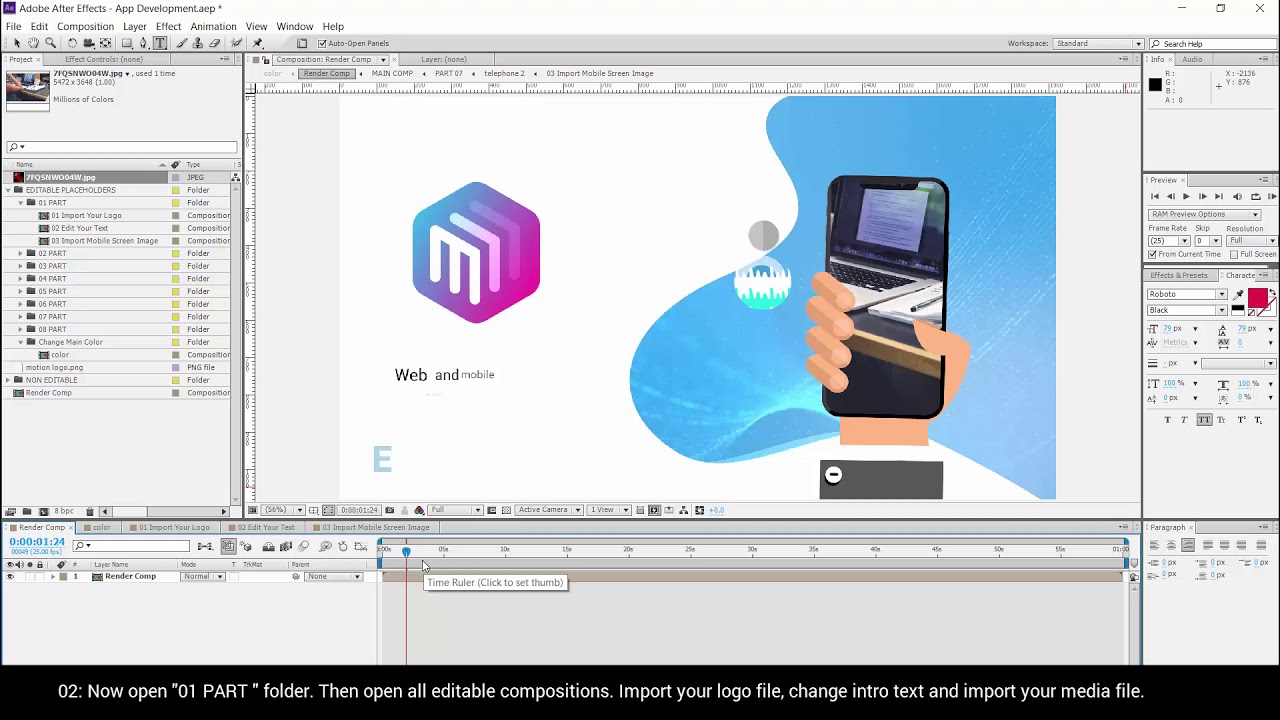The width and height of the screenshot is (1280, 720).
Task: Open viewer magnification 56% dropdown
Action: pyautogui.click(x=283, y=510)
